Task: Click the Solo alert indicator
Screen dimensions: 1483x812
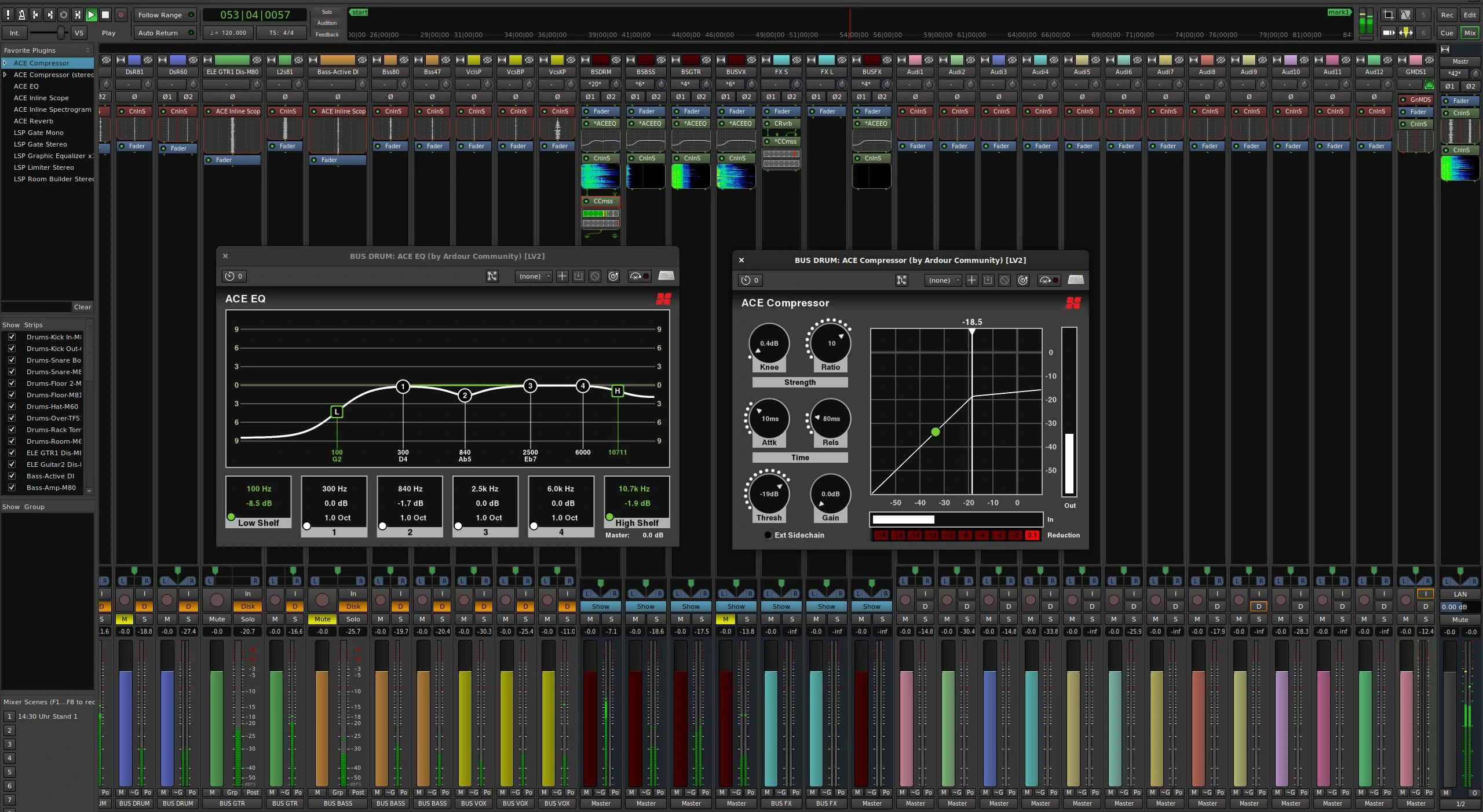Action: coord(327,12)
